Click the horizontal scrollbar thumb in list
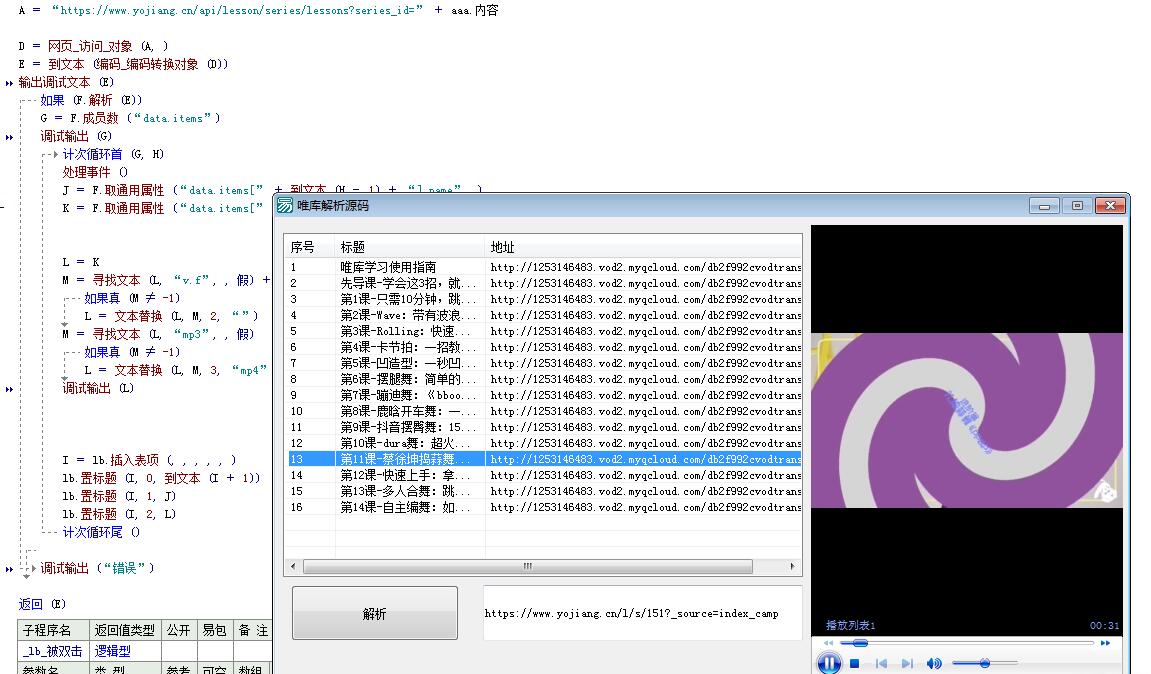 [x=527, y=566]
